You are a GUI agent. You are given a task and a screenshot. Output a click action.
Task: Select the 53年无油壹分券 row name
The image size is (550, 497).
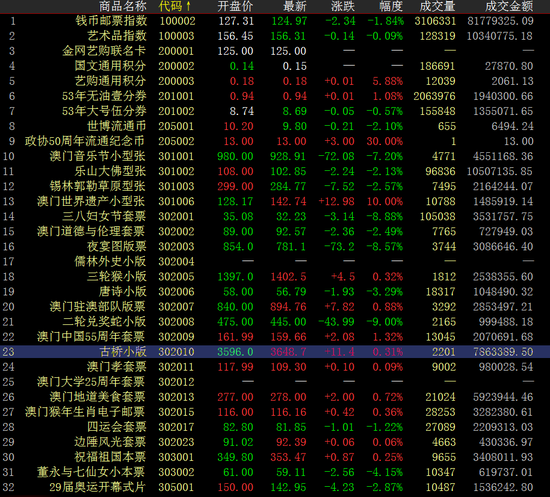click(x=104, y=96)
